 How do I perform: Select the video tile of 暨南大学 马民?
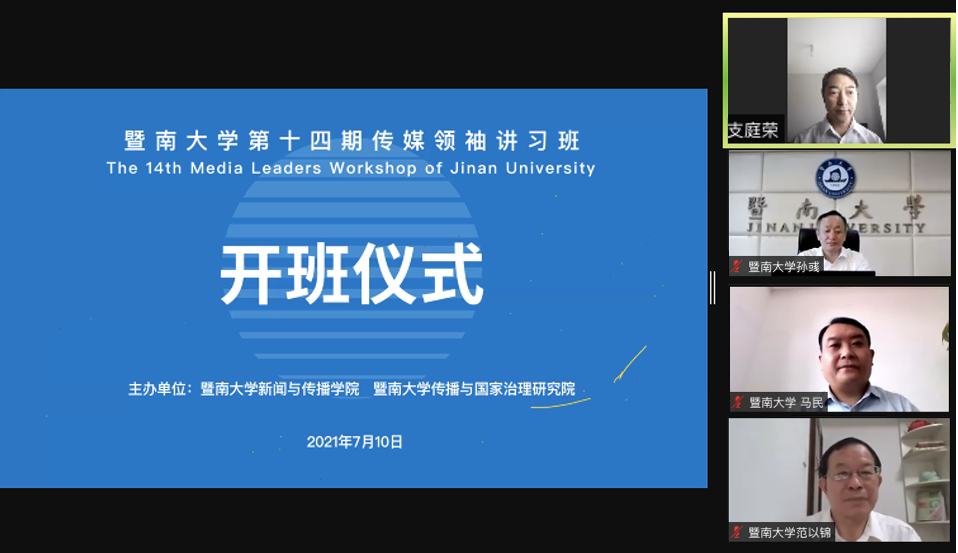pyautogui.click(x=838, y=350)
